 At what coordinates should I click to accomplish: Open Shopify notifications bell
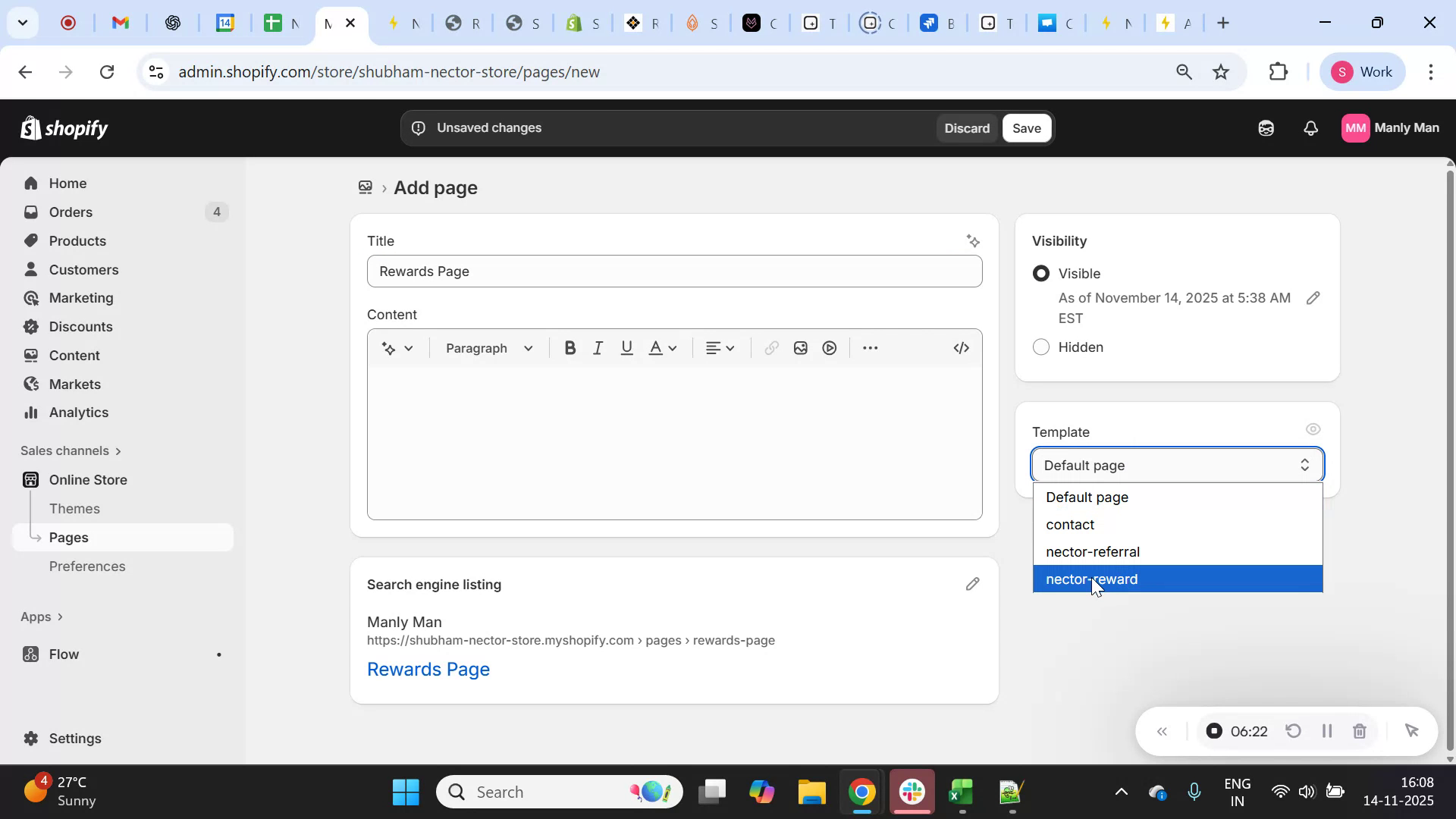point(1311,128)
